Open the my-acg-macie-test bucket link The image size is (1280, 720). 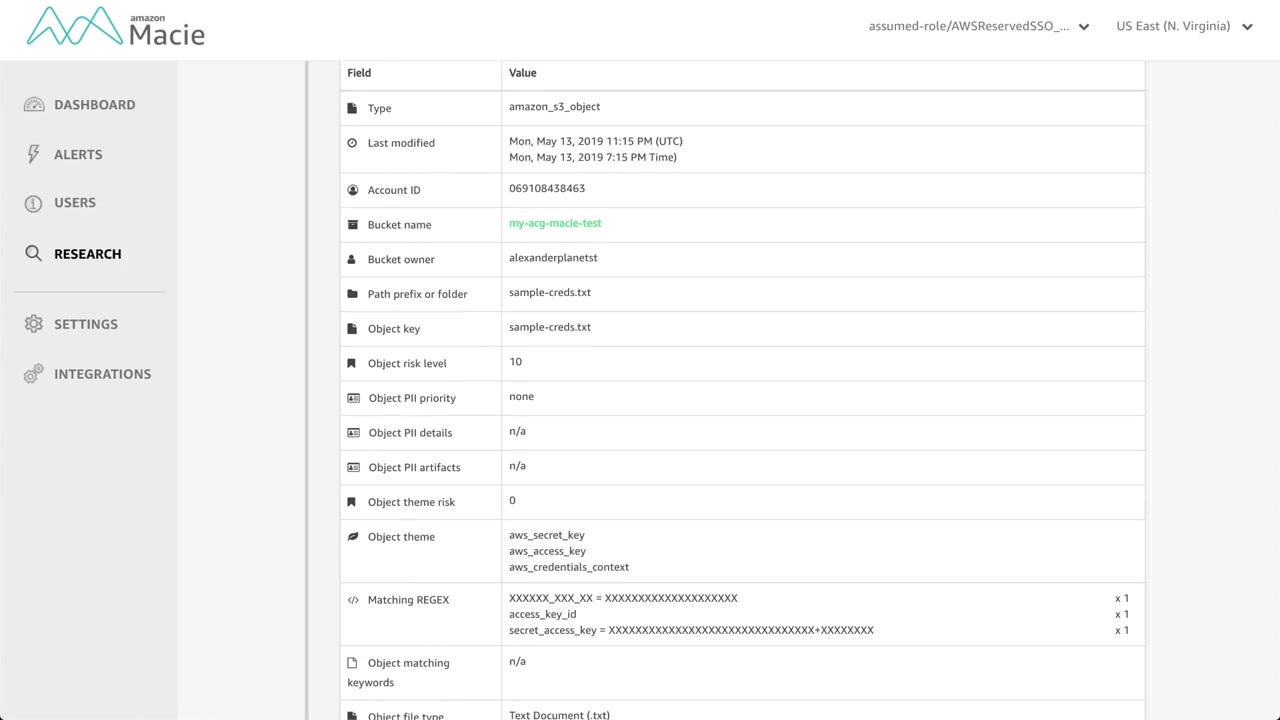pyautogui.click(x=555, y=224)
